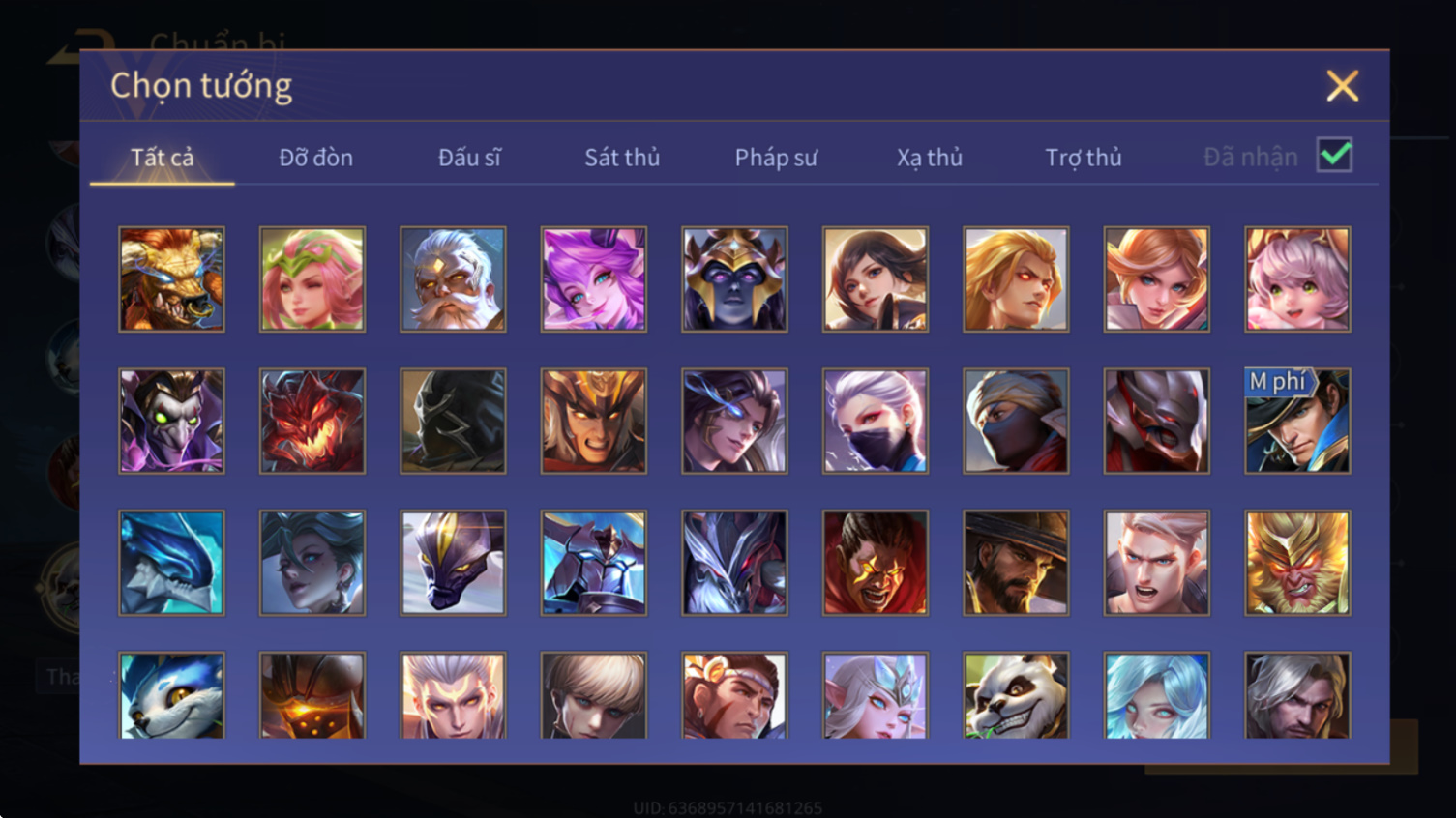
Task: Filter by the 'Pháp sư' tab
Action: click(776, 157)
